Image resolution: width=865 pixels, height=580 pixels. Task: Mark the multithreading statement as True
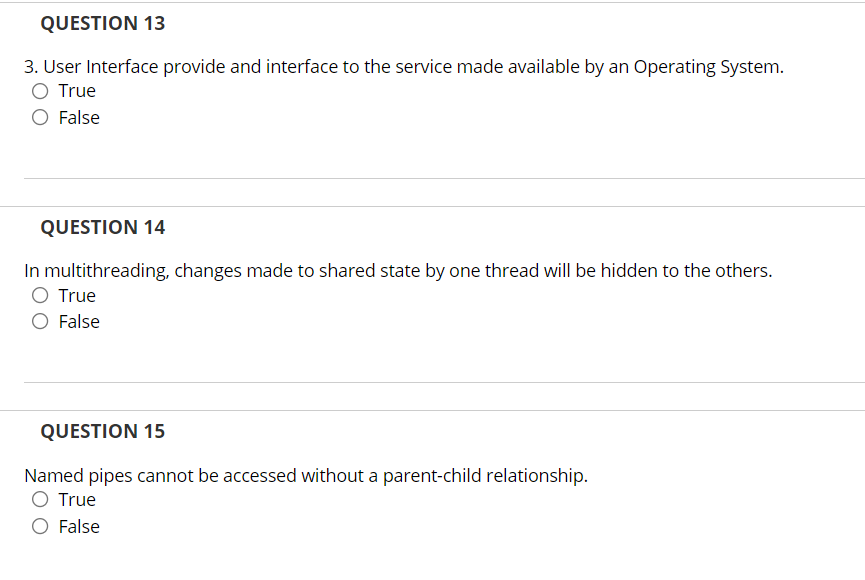pyautogui.click(x=39, y=295)
